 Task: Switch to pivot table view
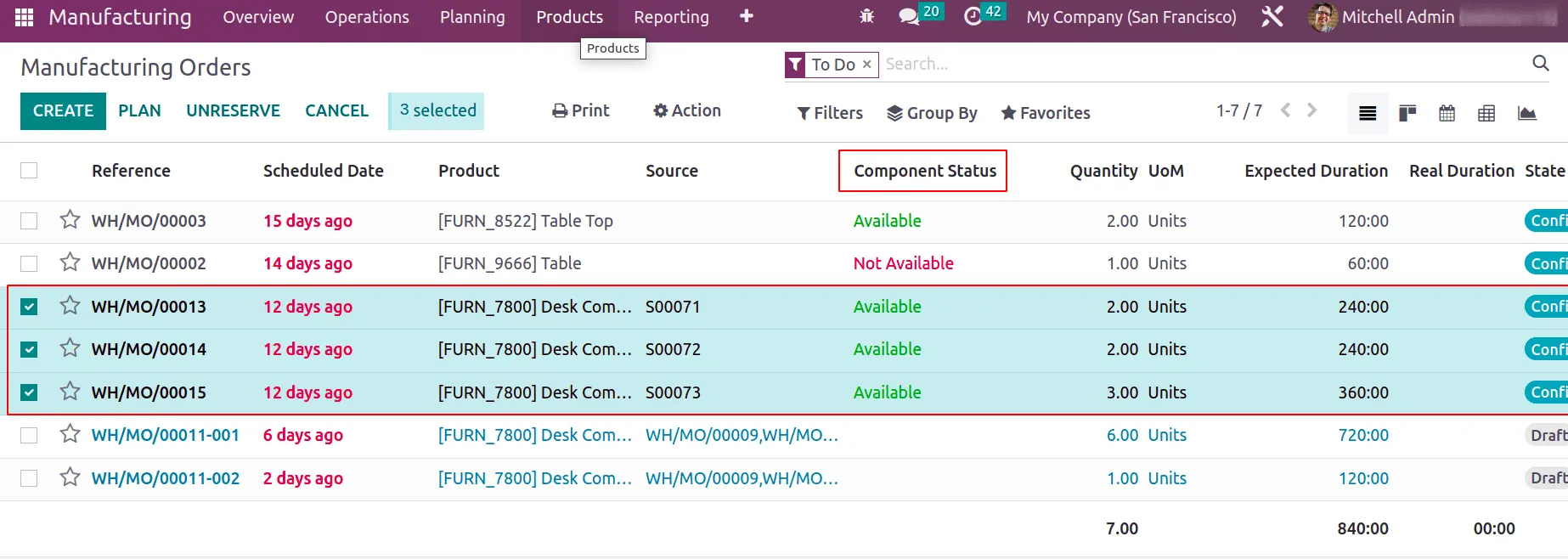pos(1486,113)
